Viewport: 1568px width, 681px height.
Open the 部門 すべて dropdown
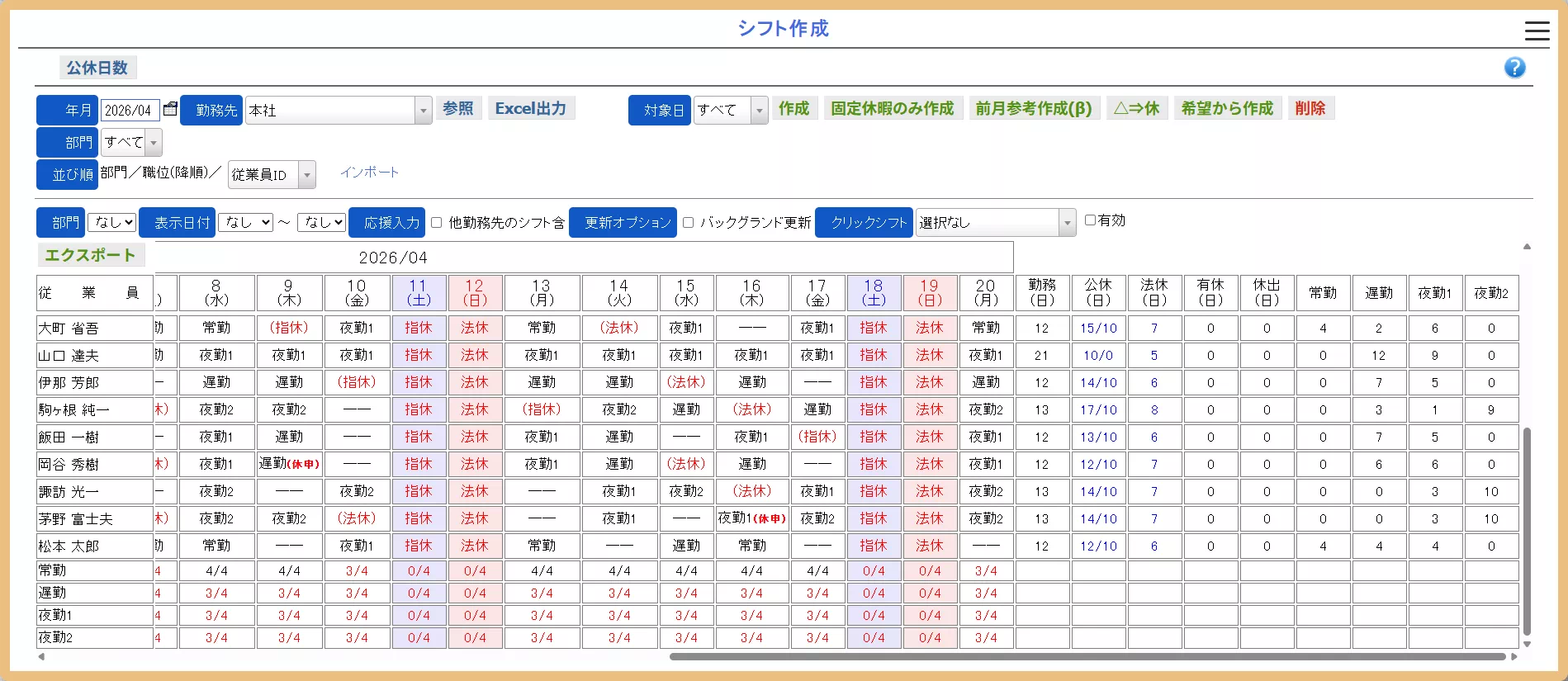pyautogui.click(x=131, y=142)
